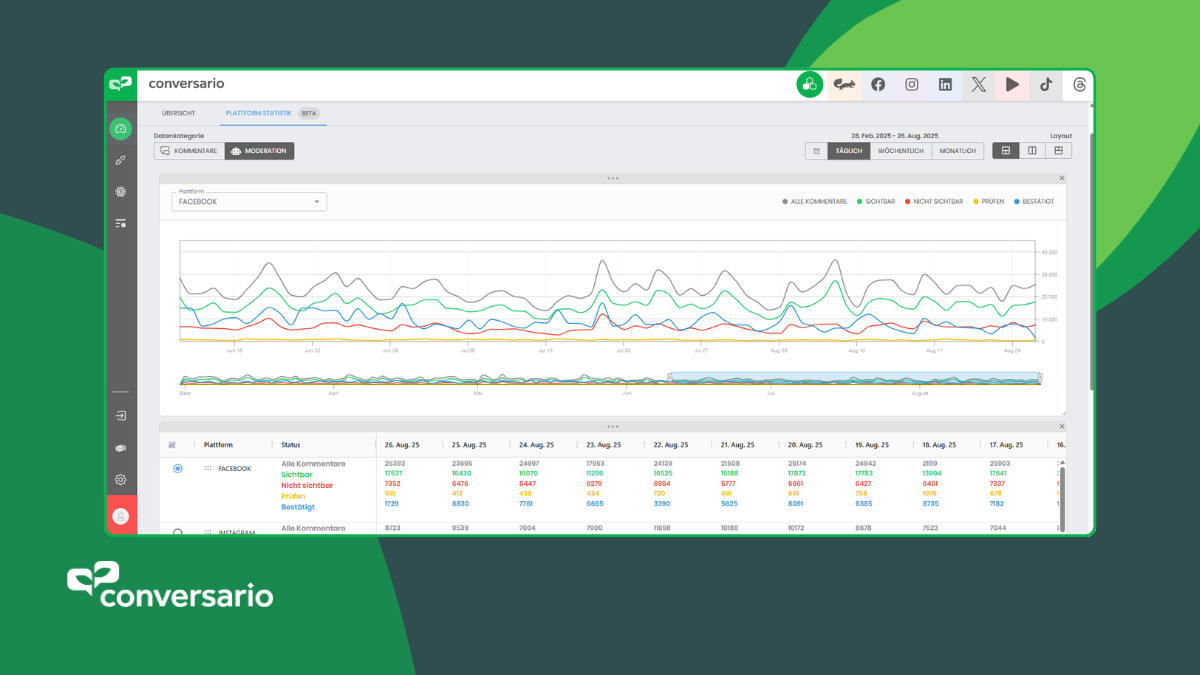
Task: Open the plug connections icon in sidebar
Action: tap(120, 160)
